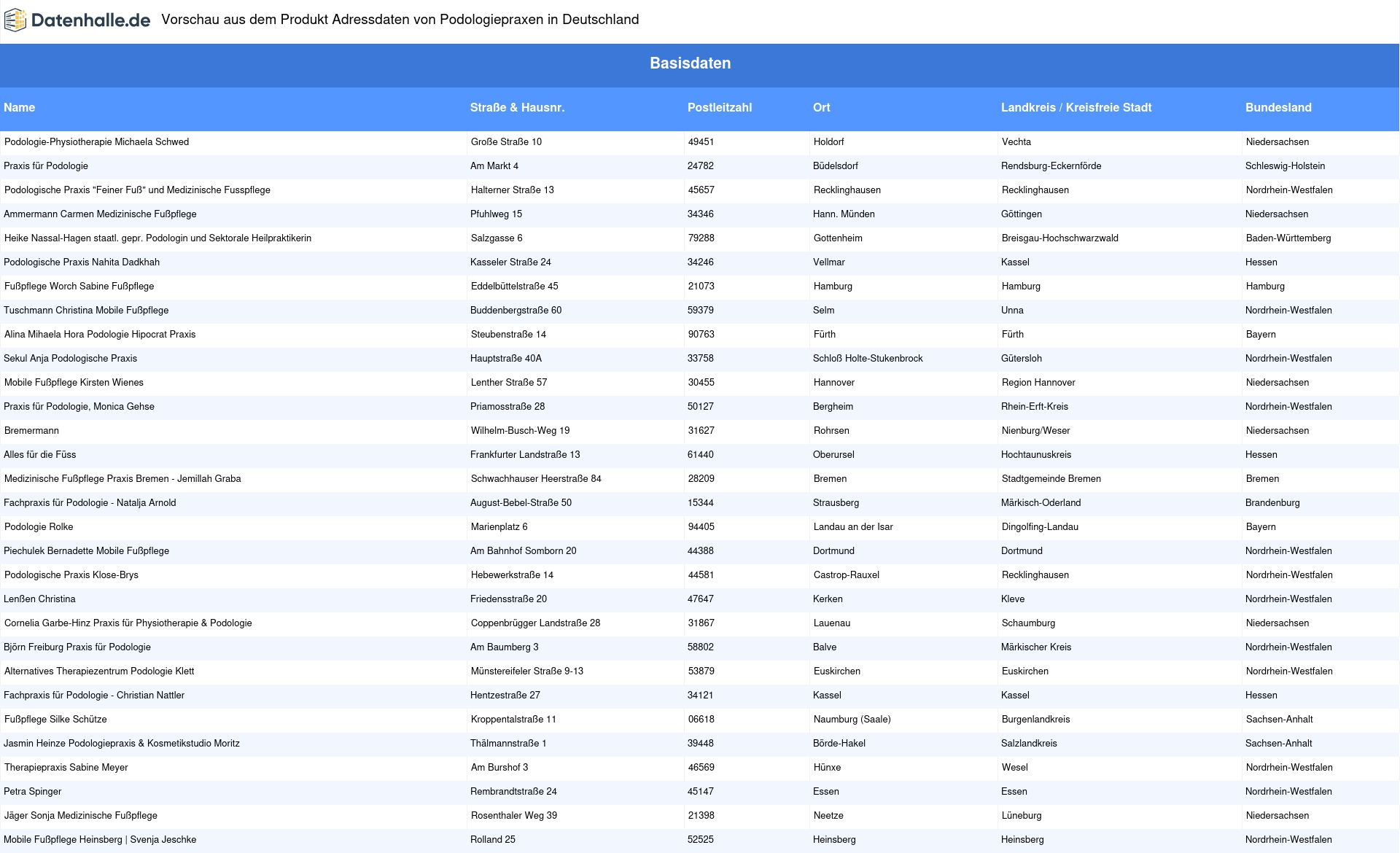This screenshot has height=853, width=1400.
Task: Click the Basisdaten section header
Action: [x=691, y=63]
